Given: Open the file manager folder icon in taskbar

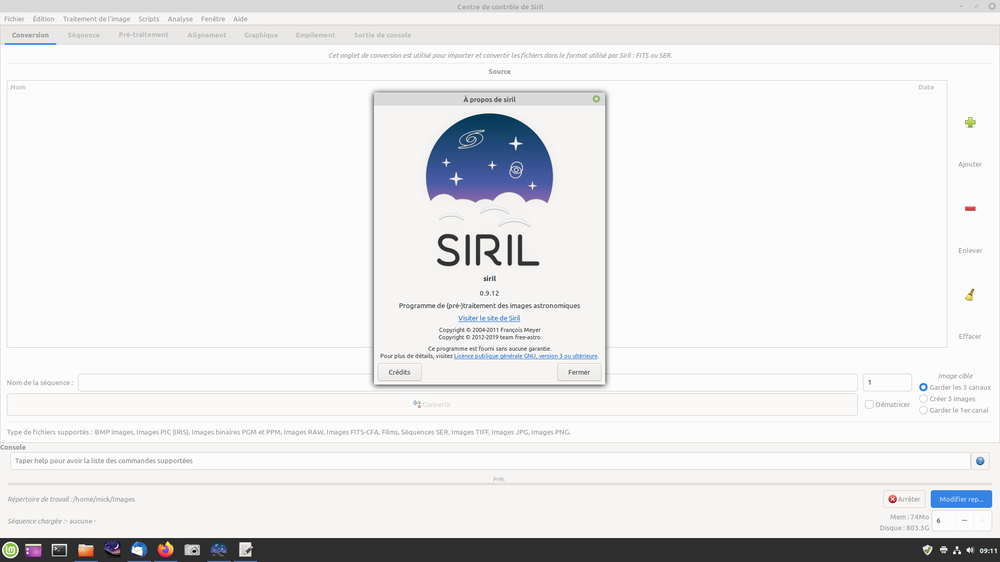Looking at the screenshot, I should 85,549.
